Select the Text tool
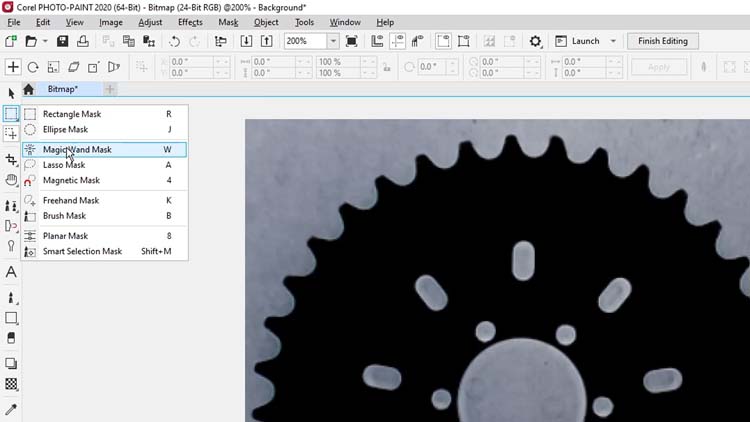This screenshot has width=750, height=422. (11, 272)
